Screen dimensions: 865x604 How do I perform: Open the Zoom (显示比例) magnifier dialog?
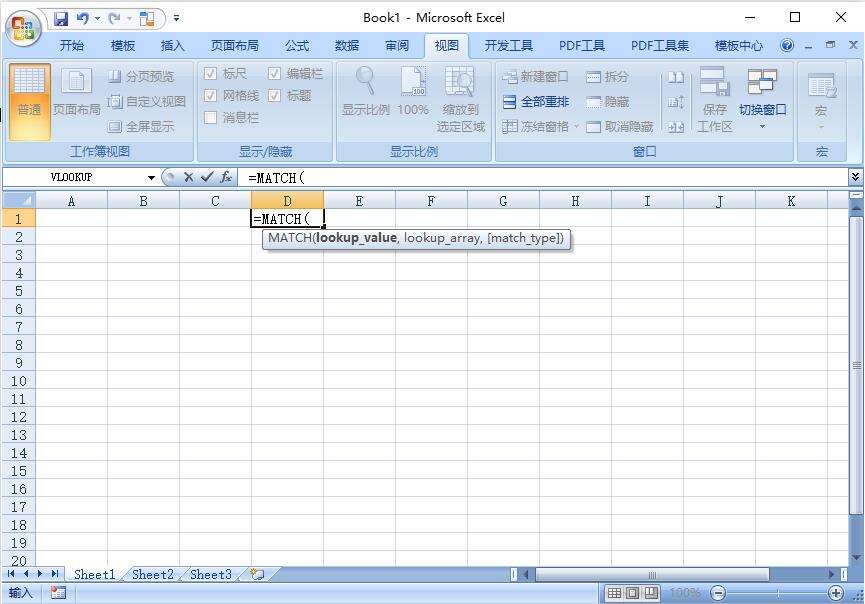(365, 92)
